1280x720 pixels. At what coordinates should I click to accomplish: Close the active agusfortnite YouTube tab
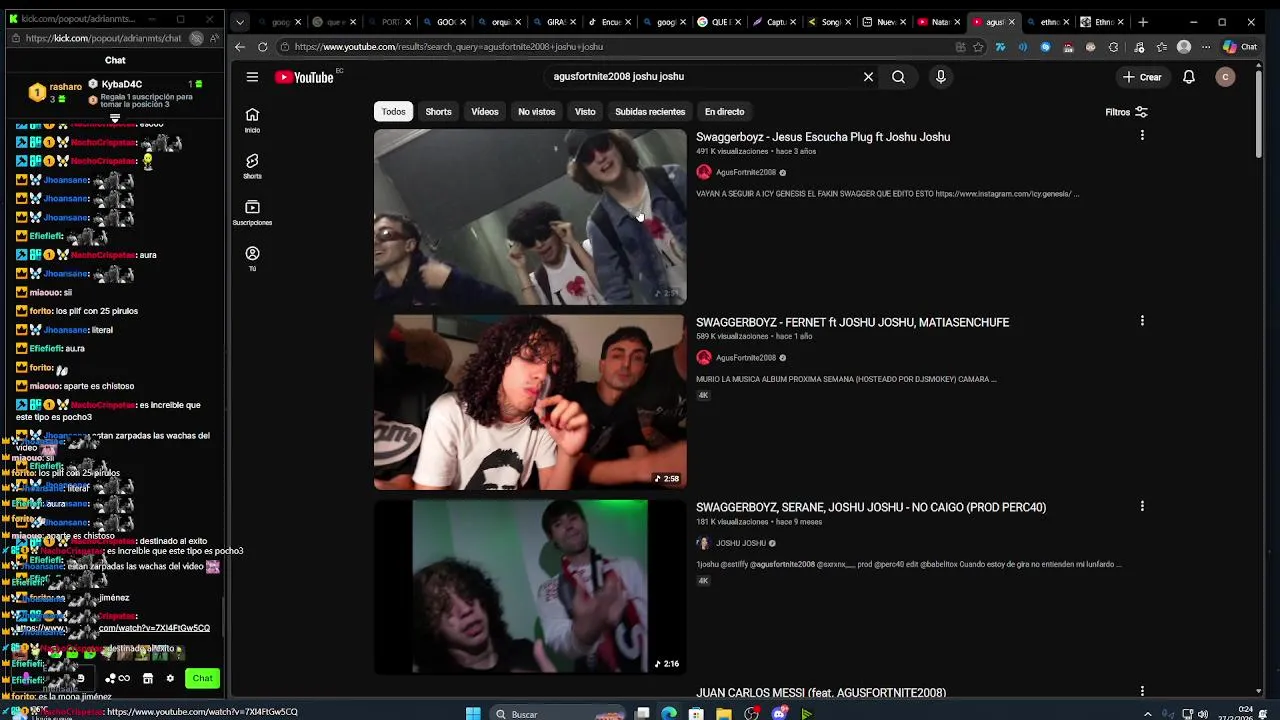pos(1011,22)
